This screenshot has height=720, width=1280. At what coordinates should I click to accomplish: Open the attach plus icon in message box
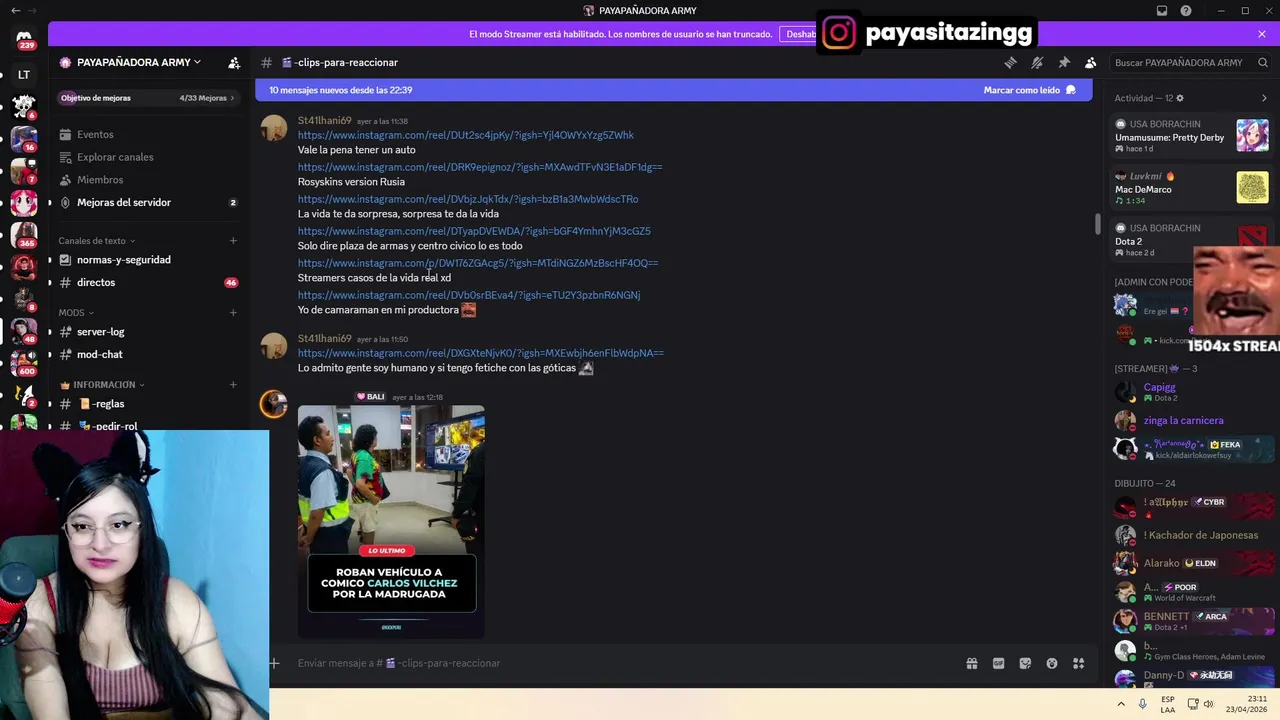[x=274, y=663]
